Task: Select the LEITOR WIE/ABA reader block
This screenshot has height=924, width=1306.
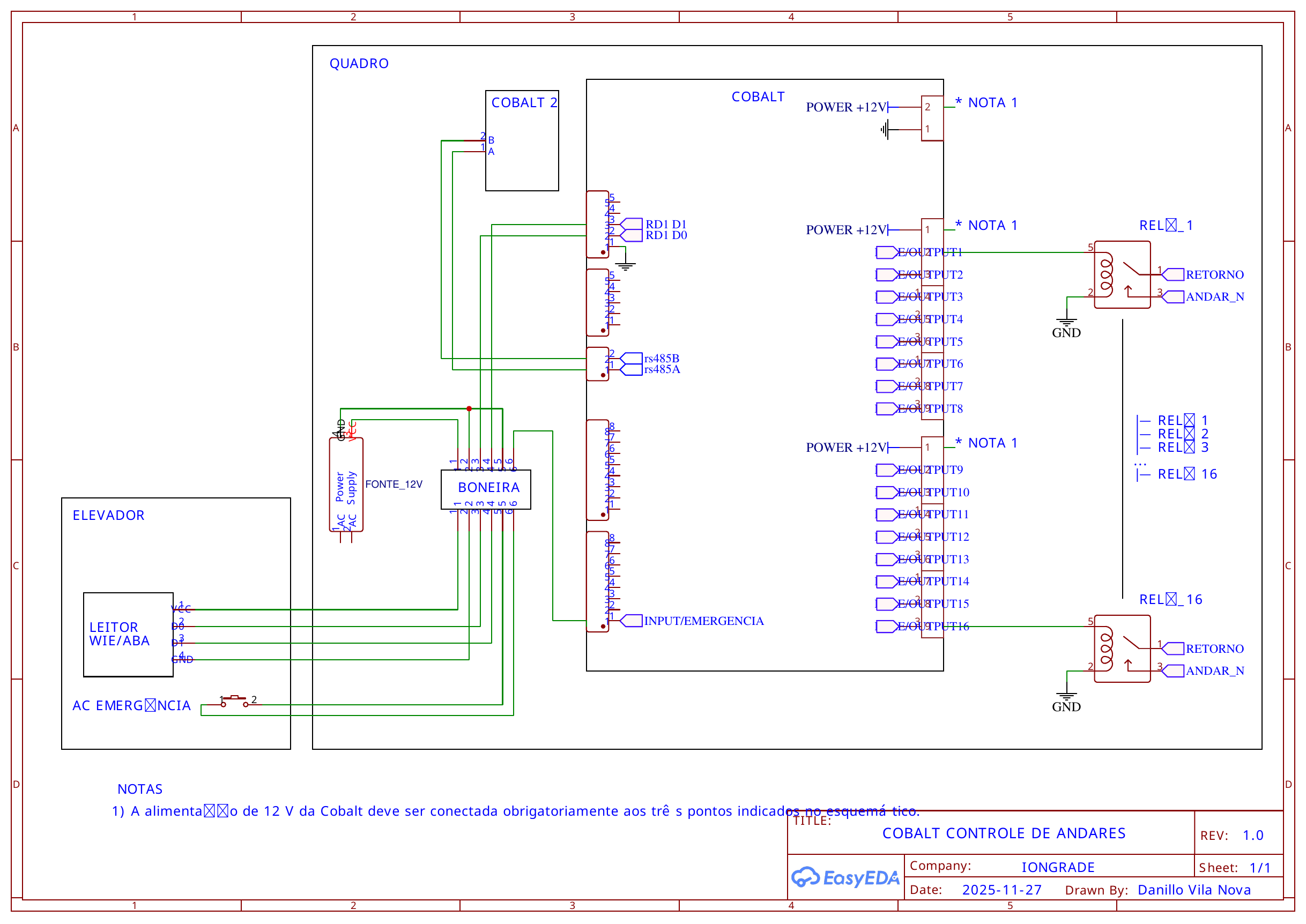Action: point(128,635)
